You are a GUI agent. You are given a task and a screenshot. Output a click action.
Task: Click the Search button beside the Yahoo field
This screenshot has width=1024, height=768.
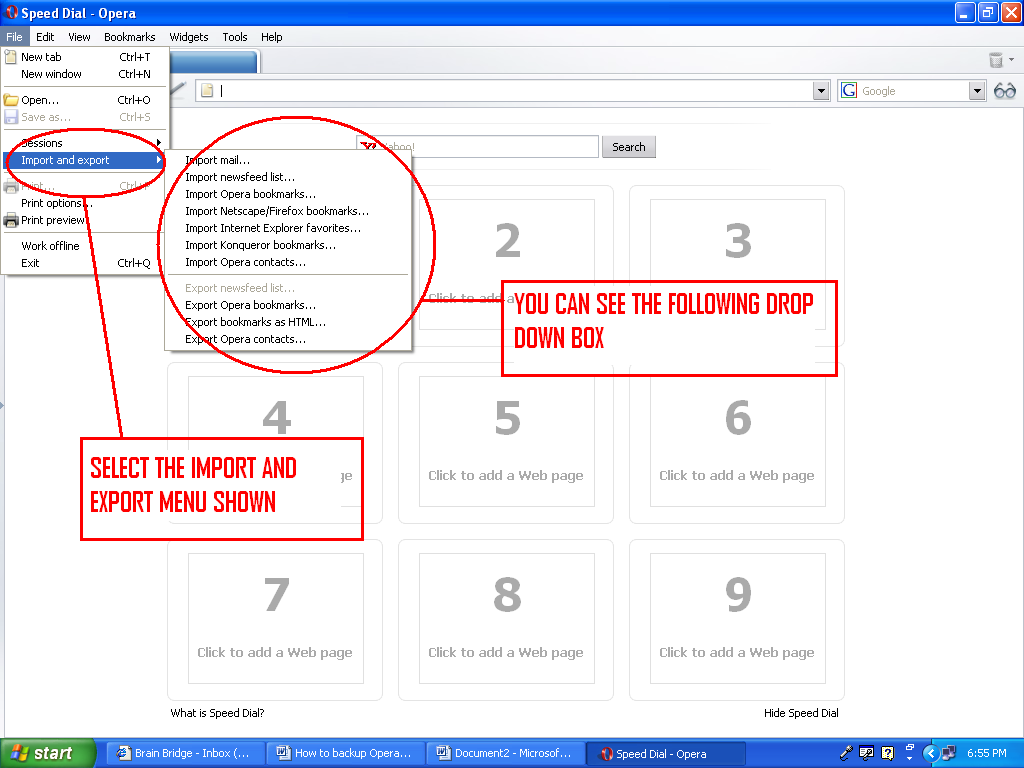(x=628, y=147)
